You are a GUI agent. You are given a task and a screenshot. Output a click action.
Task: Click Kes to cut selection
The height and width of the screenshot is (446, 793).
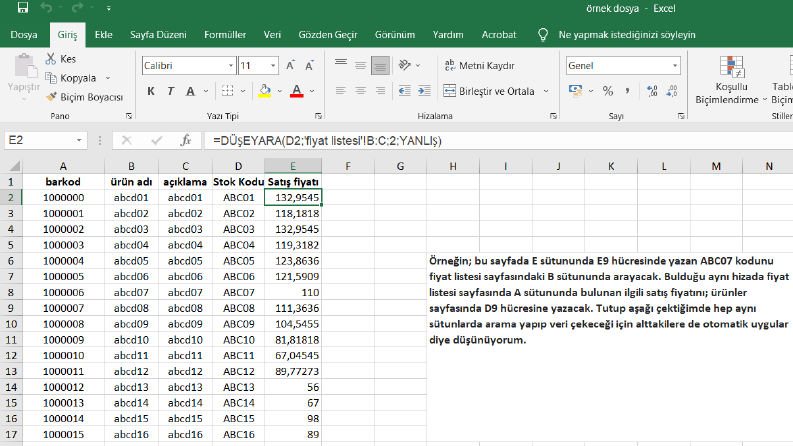click(x=61, y=59)
